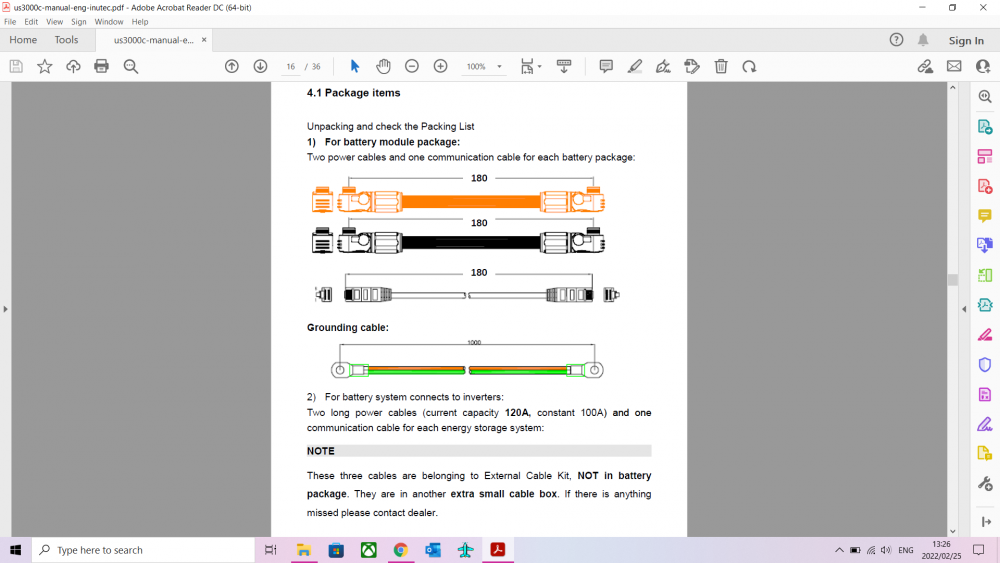The width and height of the screenshot is (1000, 563).
Task: Print the document with printer icon
Action: coord(101,66)
